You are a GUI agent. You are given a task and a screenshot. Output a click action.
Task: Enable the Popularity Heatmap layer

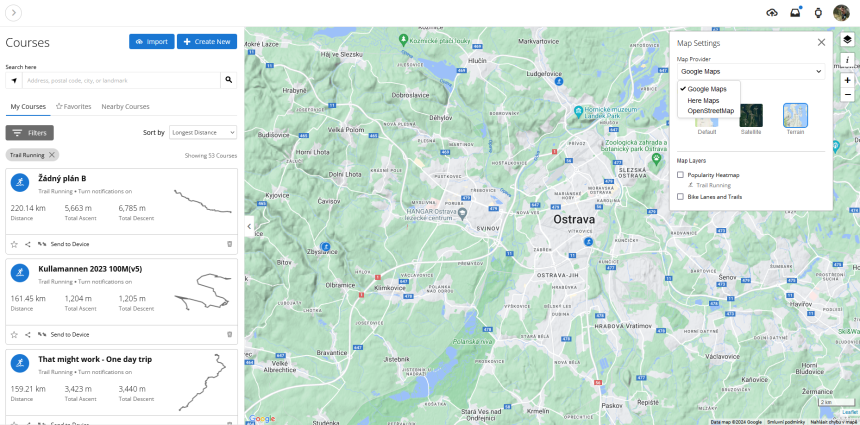pyautogui.click(x=681, y=175)
